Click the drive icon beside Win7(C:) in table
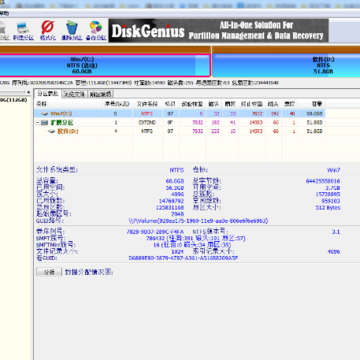The width and height of the screenshot is (360, 360). [x=45, y=114]
